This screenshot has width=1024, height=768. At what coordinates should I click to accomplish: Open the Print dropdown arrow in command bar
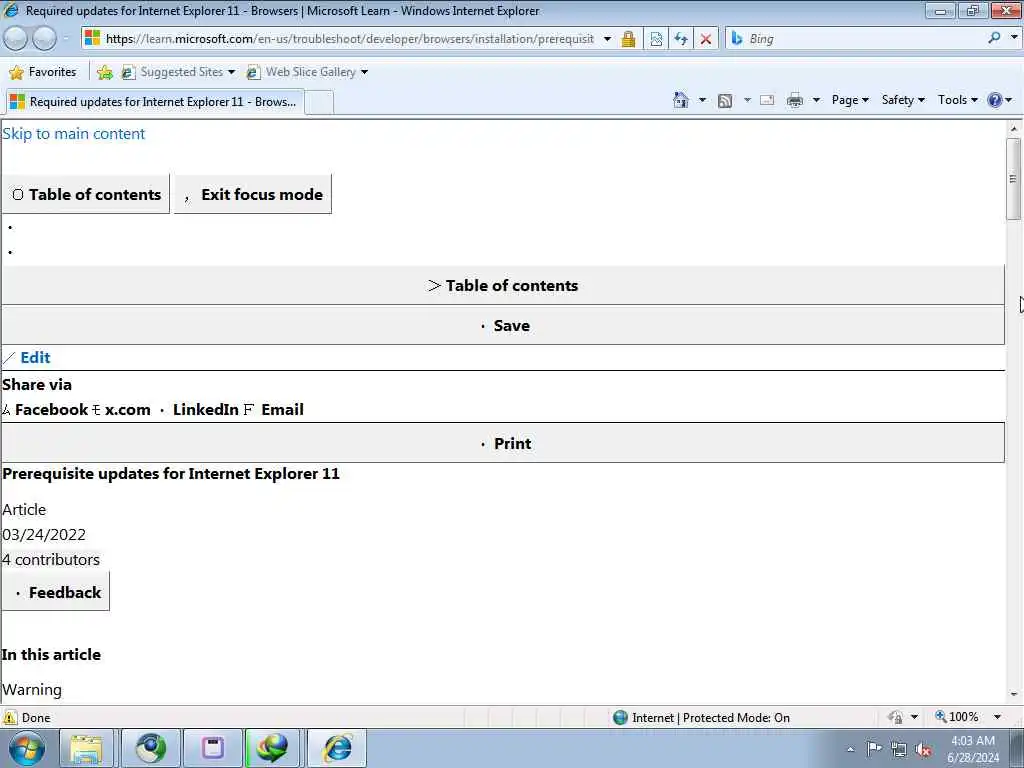(x=816, y=100)
